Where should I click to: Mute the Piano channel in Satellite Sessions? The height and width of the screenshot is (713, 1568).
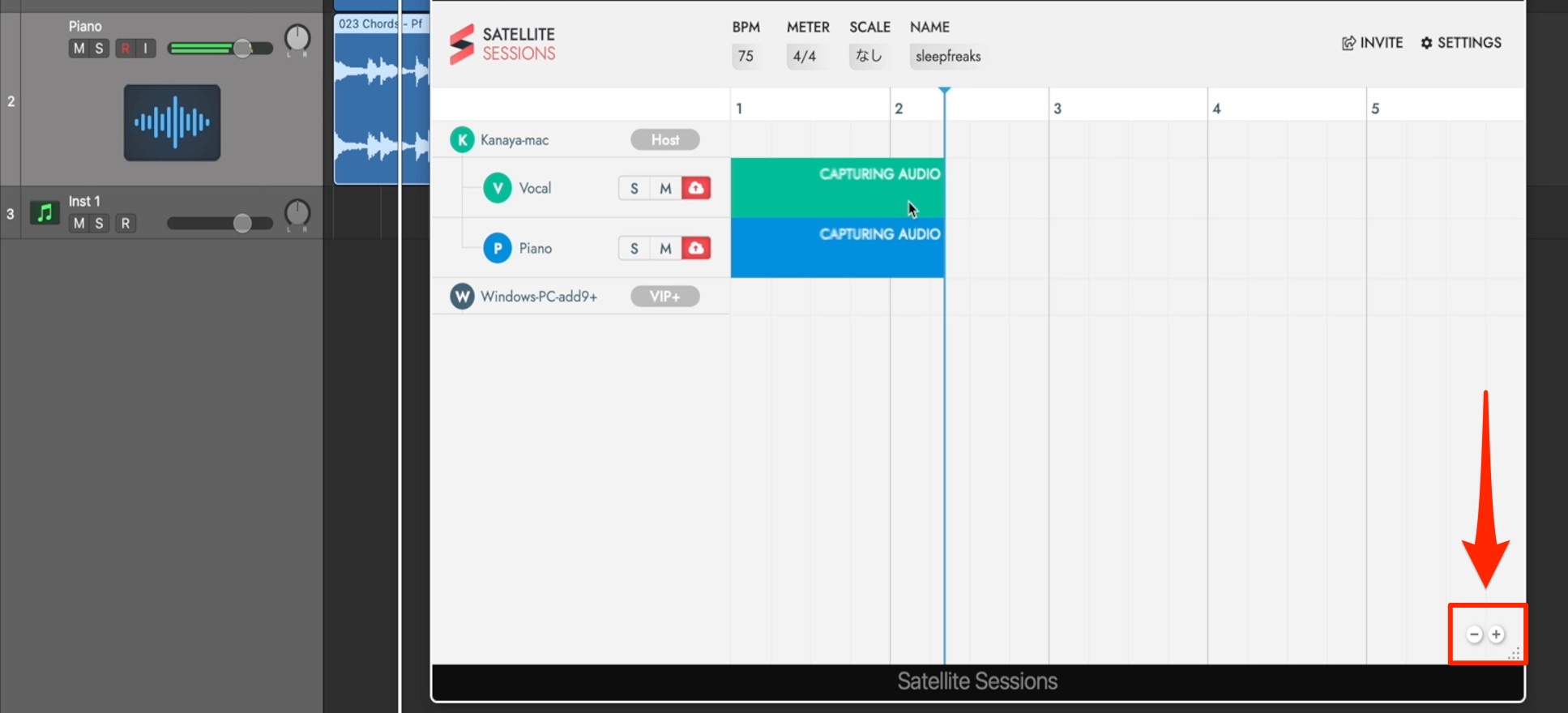(x=665, y=249)
